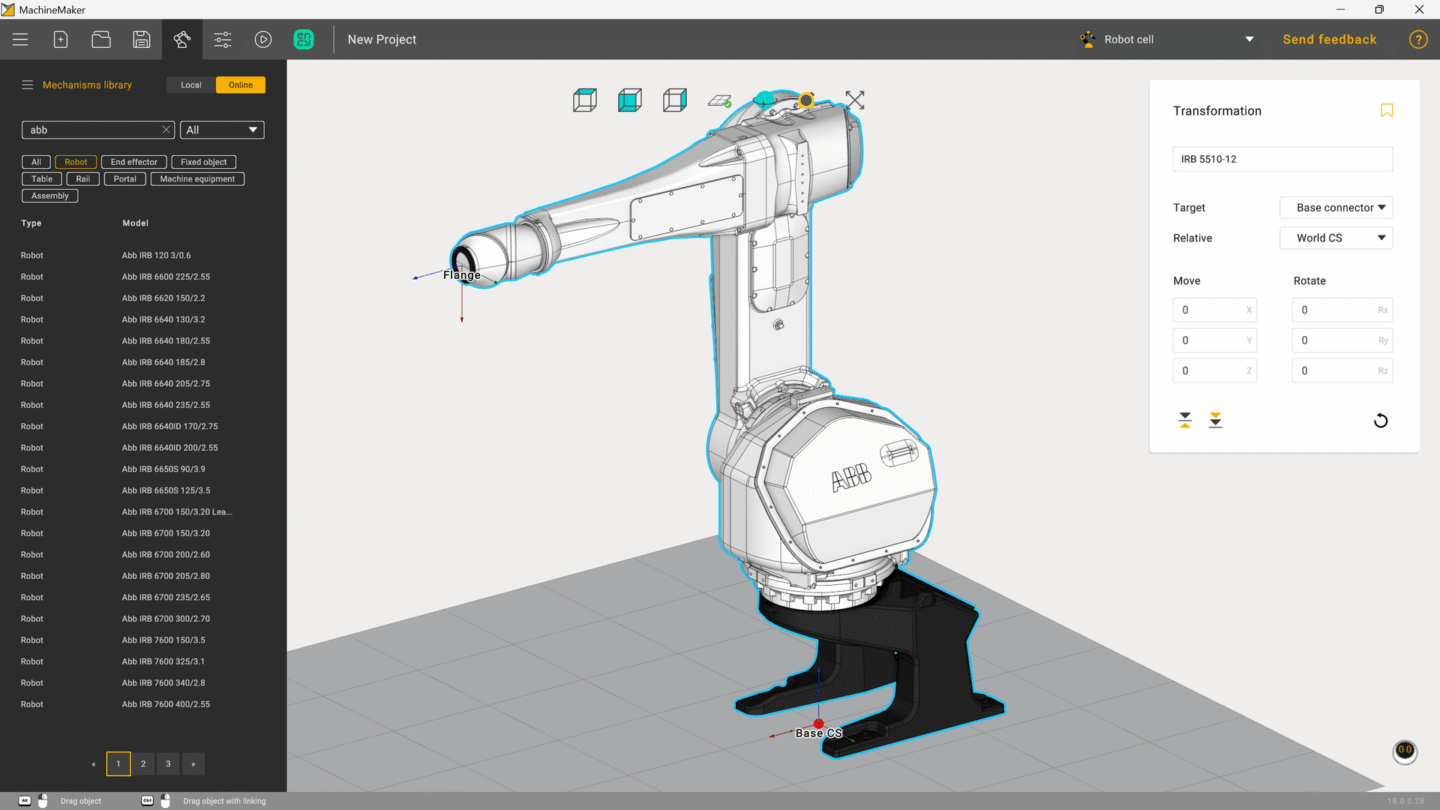Open the hamburger main menu
1440x810 pixels.
click(20, 39)
